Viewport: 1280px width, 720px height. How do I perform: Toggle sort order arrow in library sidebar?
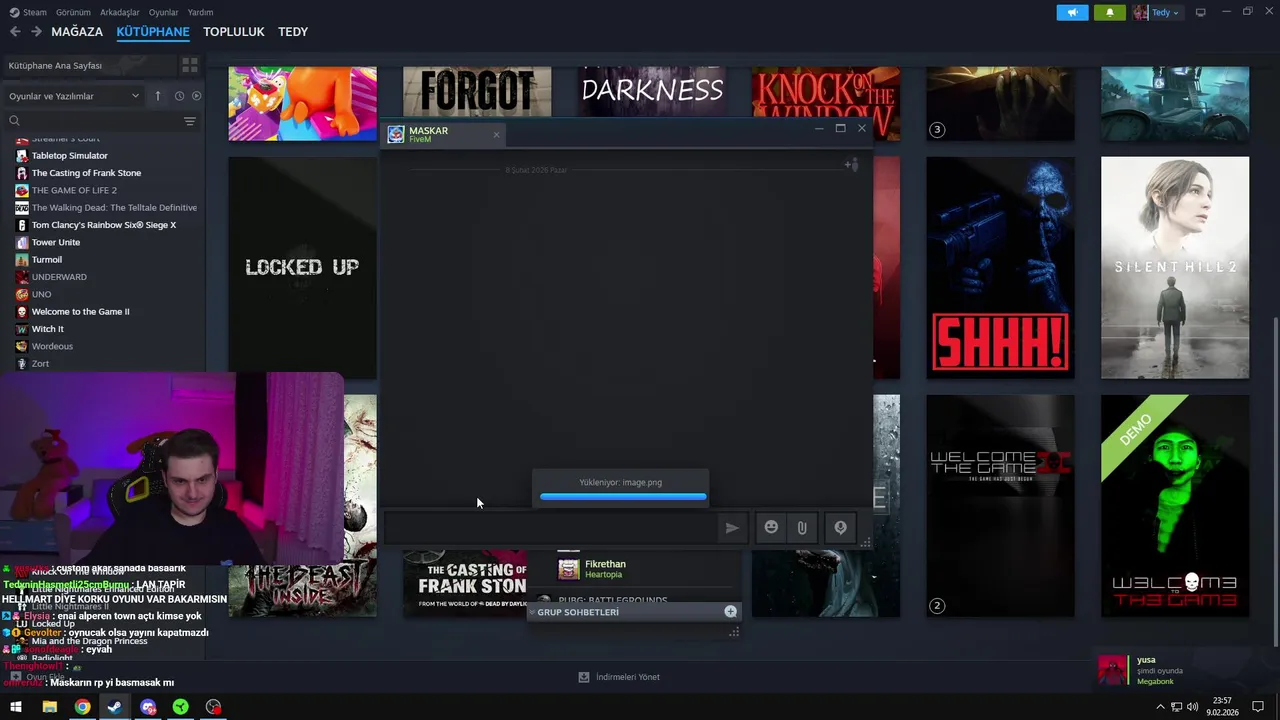[x=157, y=96]
